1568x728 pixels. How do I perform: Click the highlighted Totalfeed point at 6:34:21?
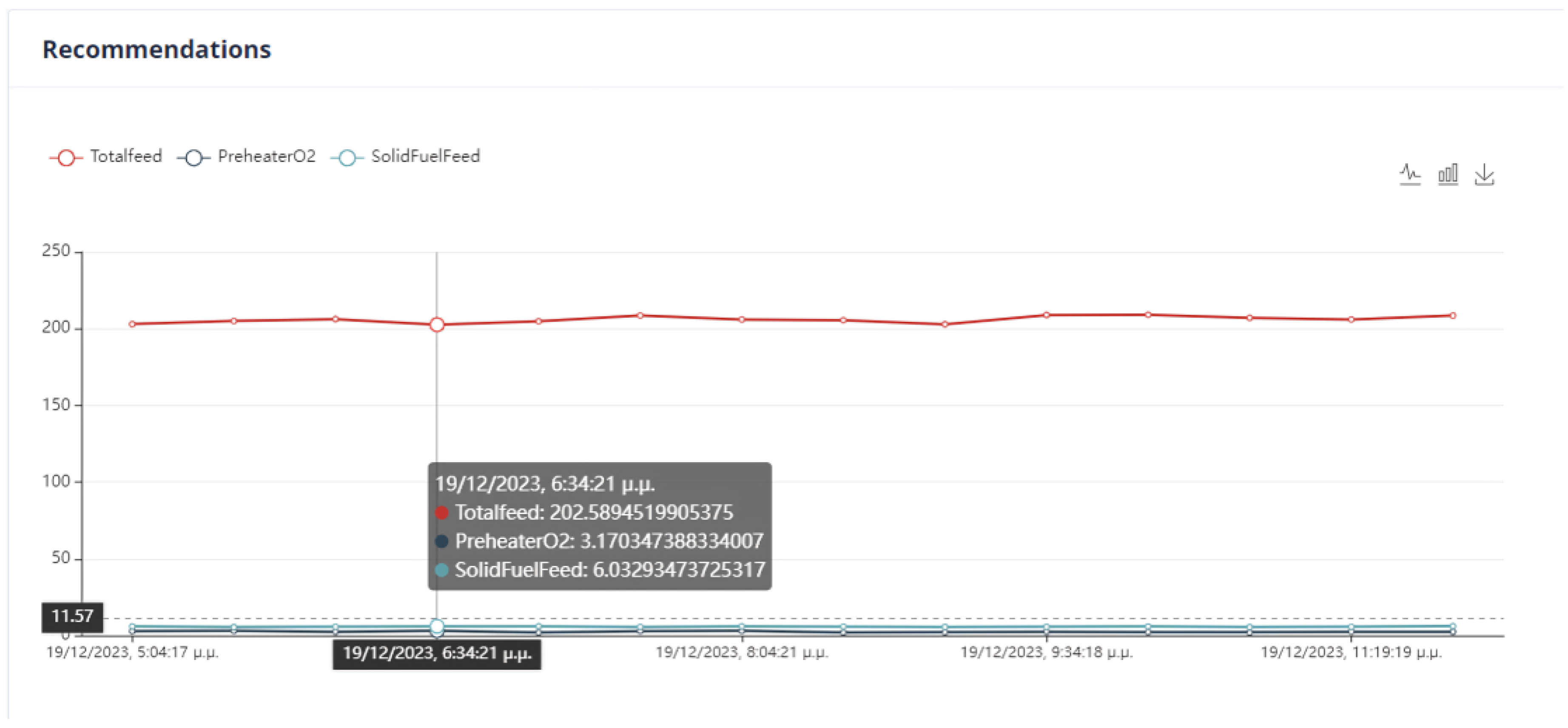[x=436, y=324]
